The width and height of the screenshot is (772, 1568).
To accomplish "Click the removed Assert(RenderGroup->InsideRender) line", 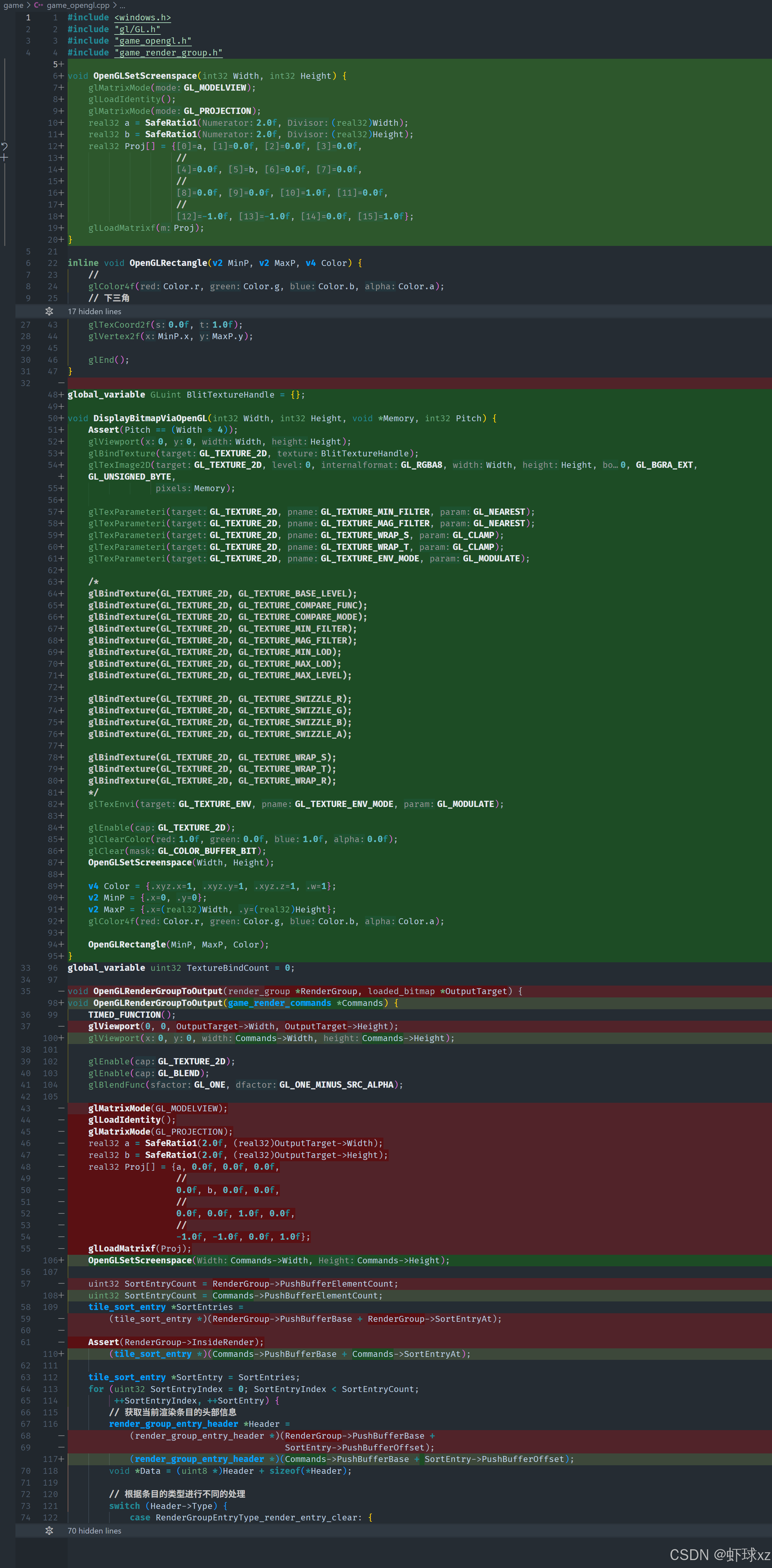I will (176, 1342).
